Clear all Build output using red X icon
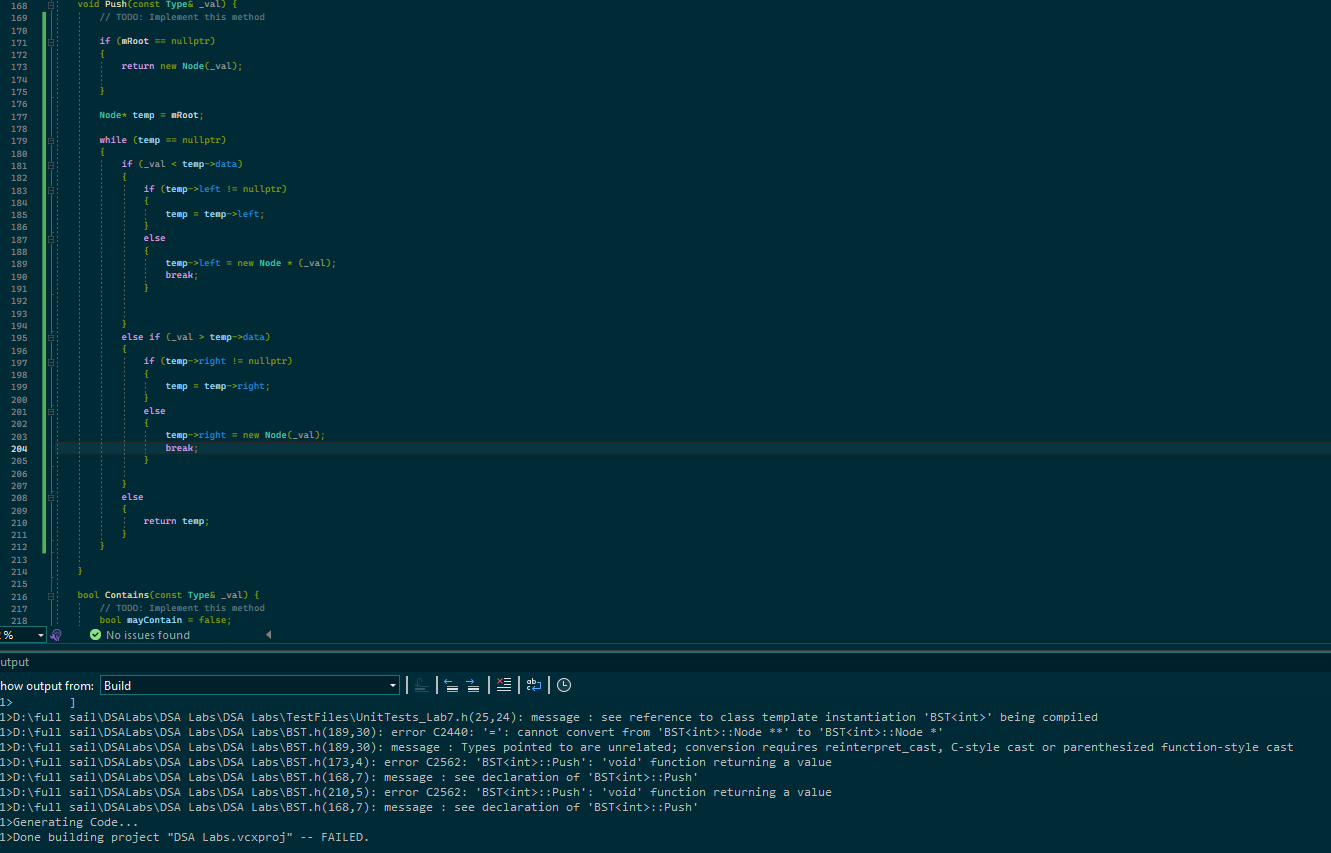 (x=503, y=685)
